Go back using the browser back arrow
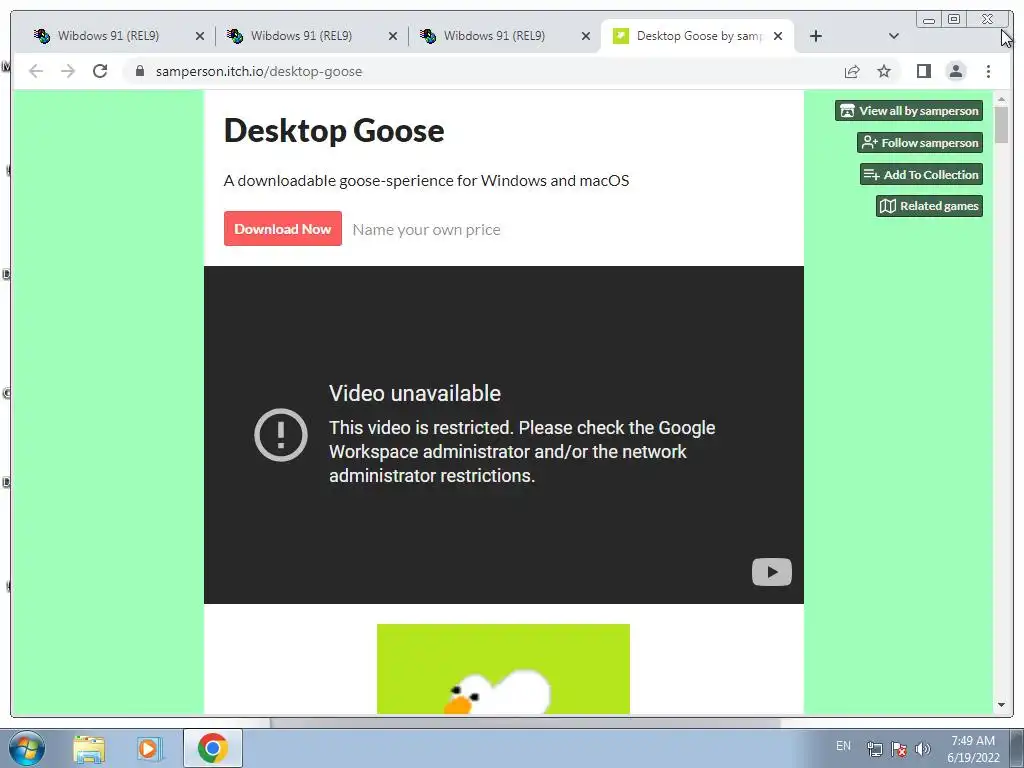This screenshot has height=768, width=1024. pyautogui.click(x=36, y=71)
